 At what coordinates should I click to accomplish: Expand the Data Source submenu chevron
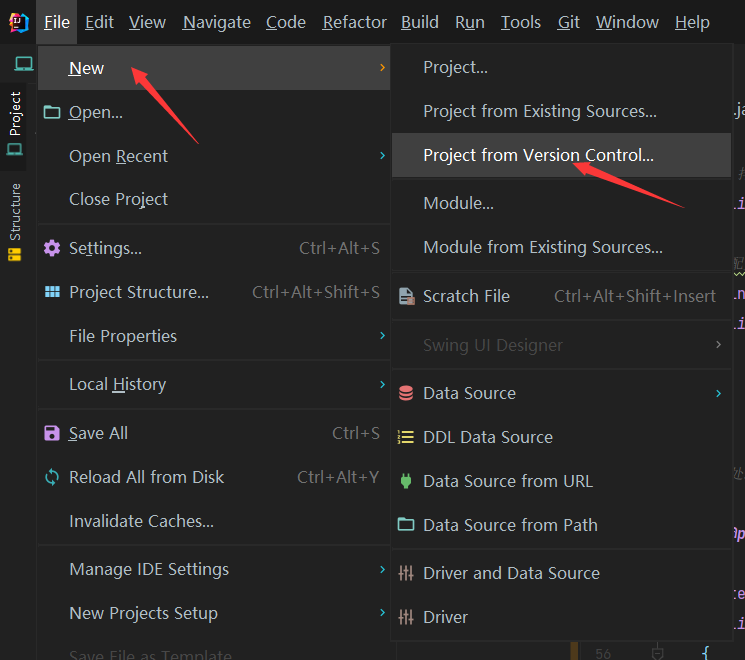(x=718, y=393)
